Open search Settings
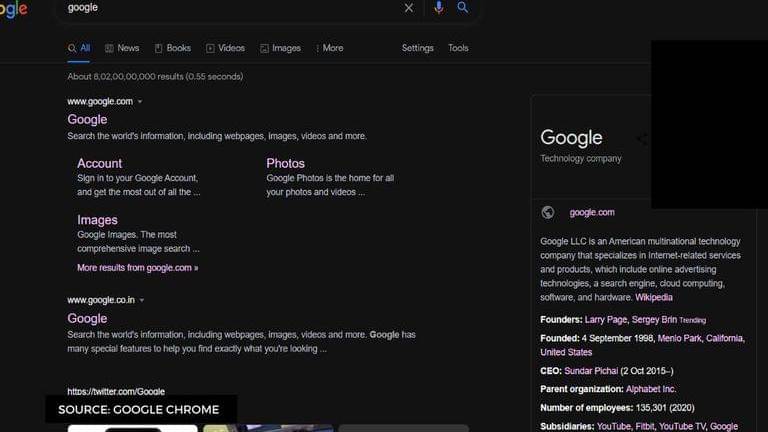Viewport: 768px width, 432px height. (417, 48)
